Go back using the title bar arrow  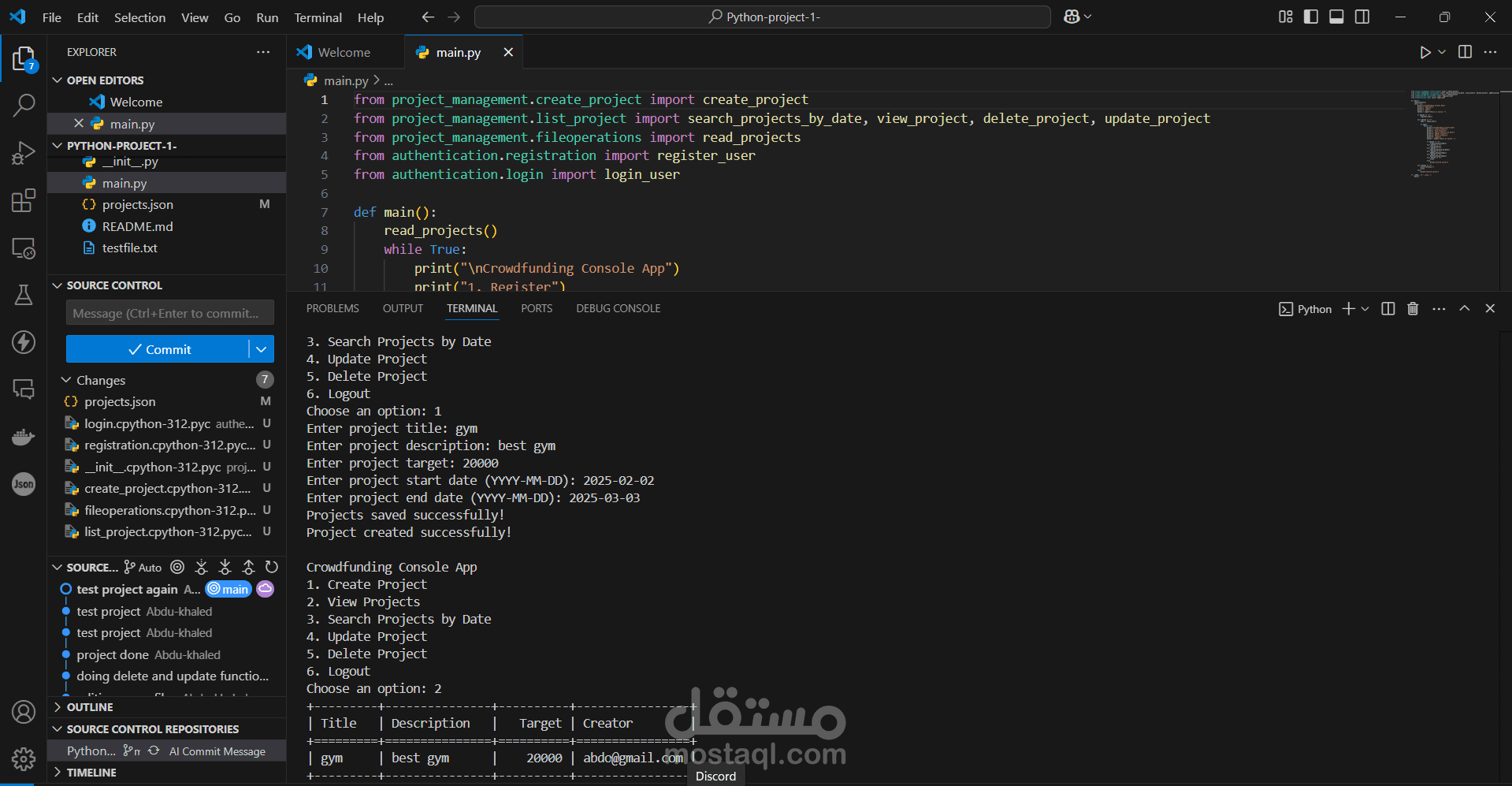[x=428, y=17]
